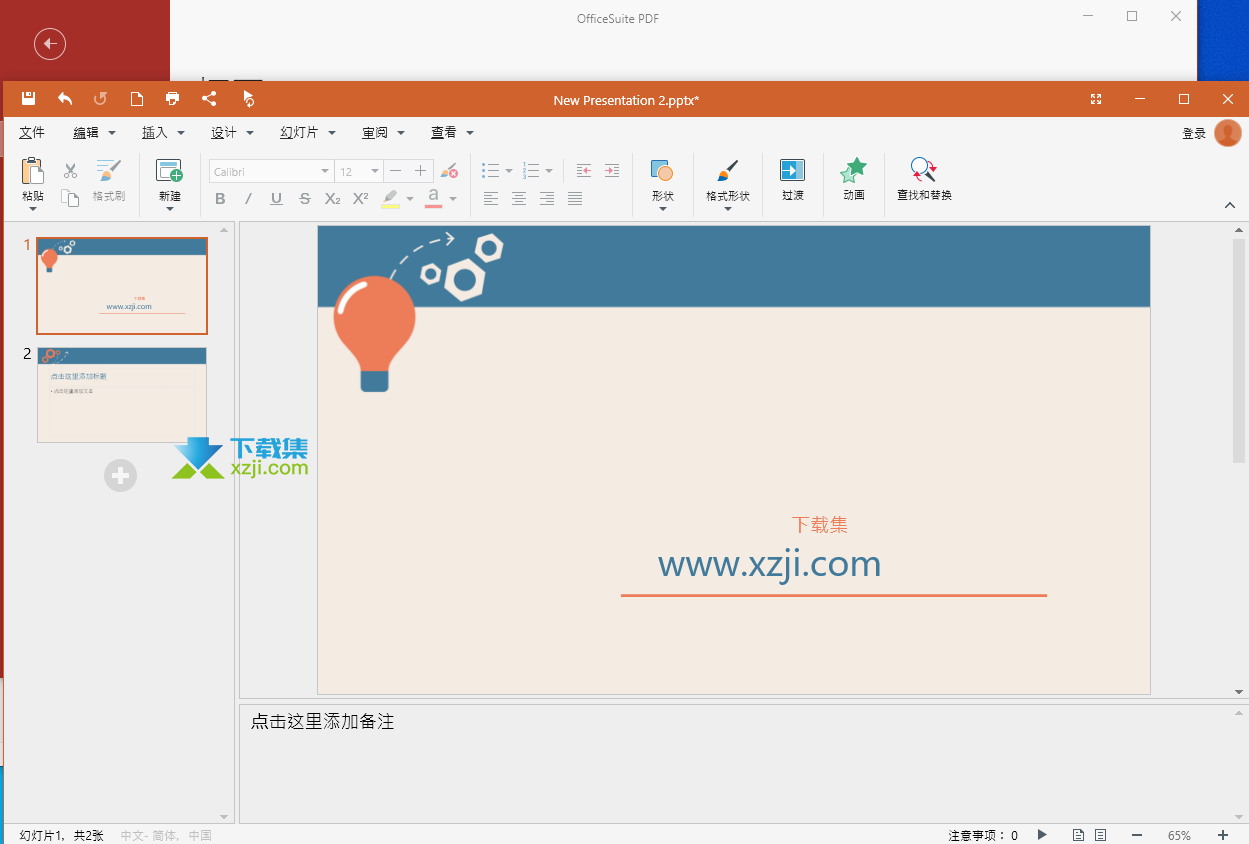Align text to the left
Screen dimensions: 1249x844
pos(491,199)
